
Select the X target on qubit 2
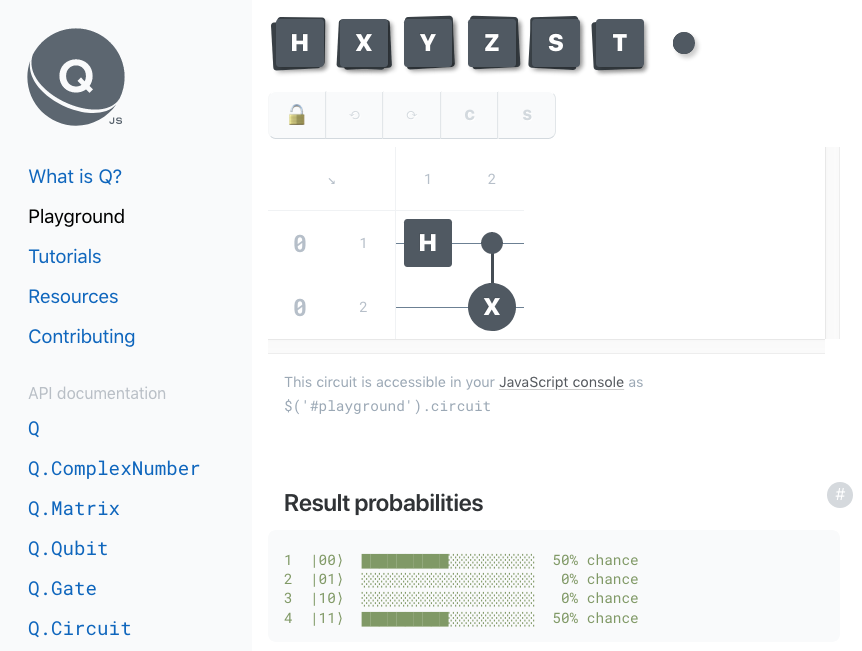[492, 307]
